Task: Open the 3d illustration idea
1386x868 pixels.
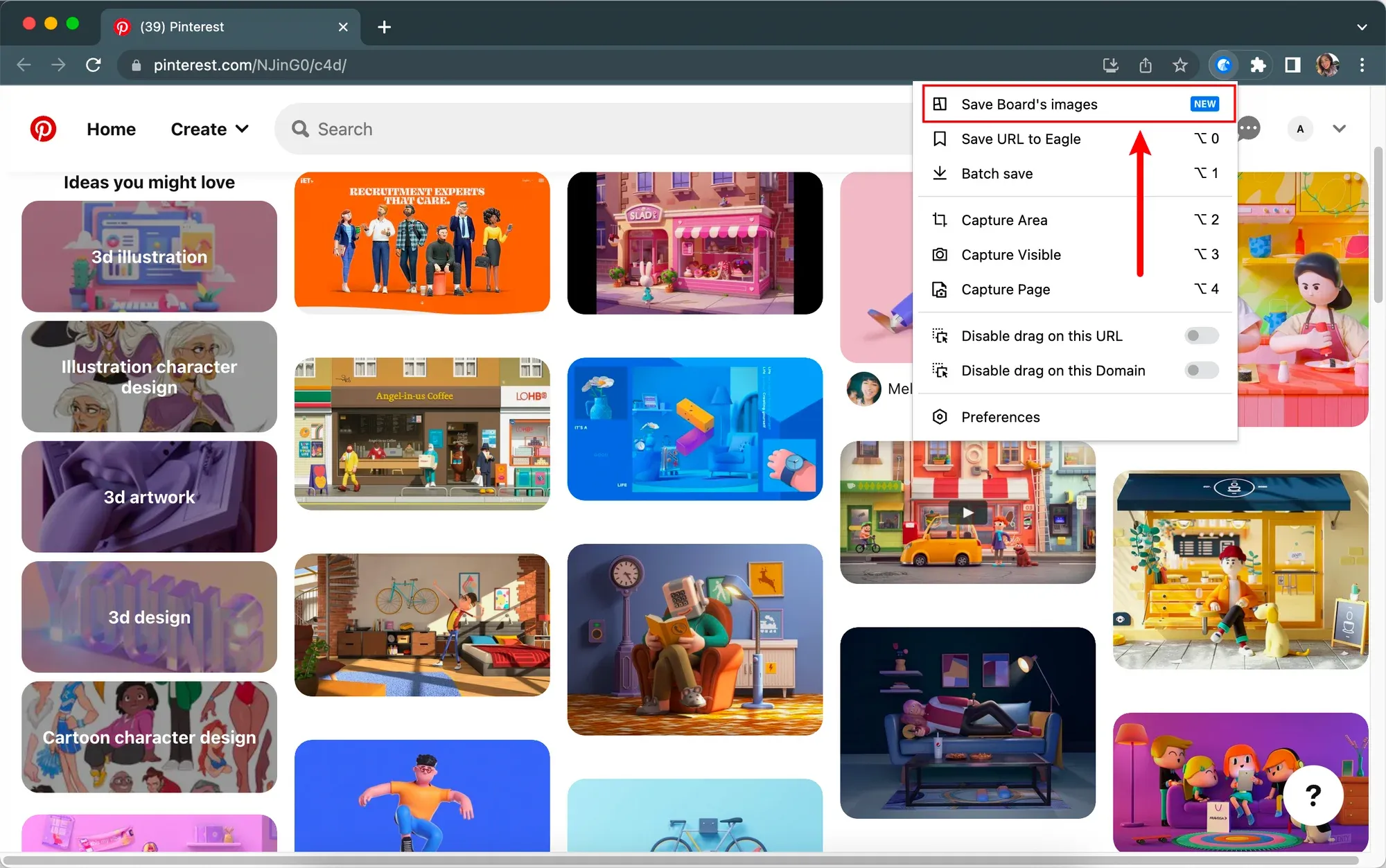Action: coord(149,256)
